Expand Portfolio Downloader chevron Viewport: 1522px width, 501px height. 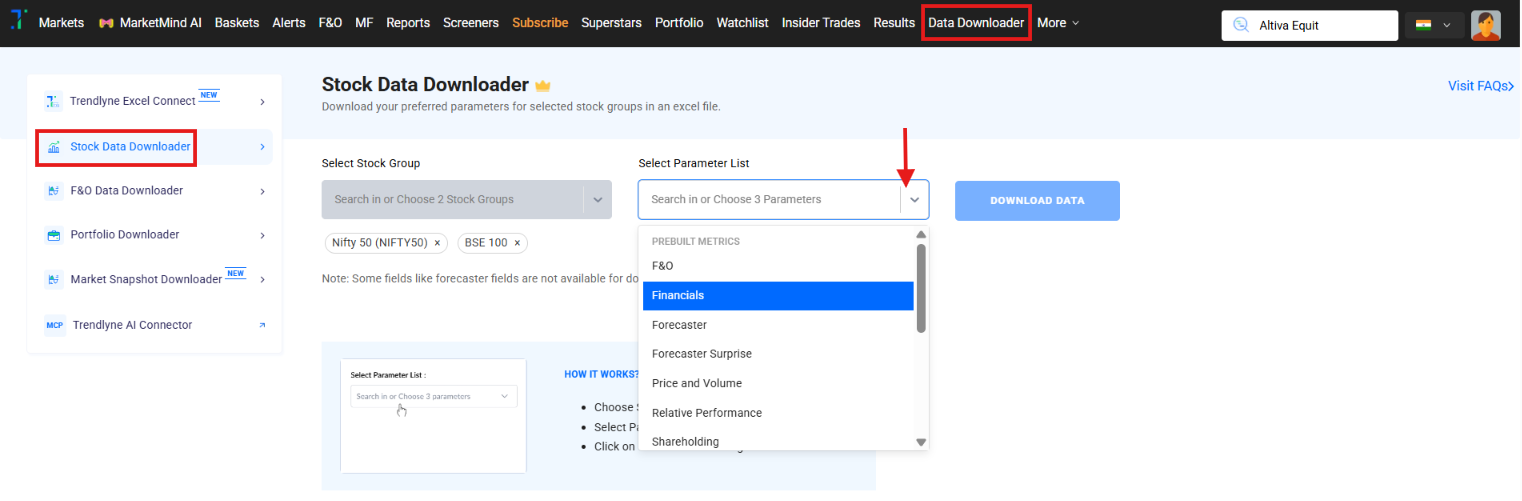tap(262, 235)
